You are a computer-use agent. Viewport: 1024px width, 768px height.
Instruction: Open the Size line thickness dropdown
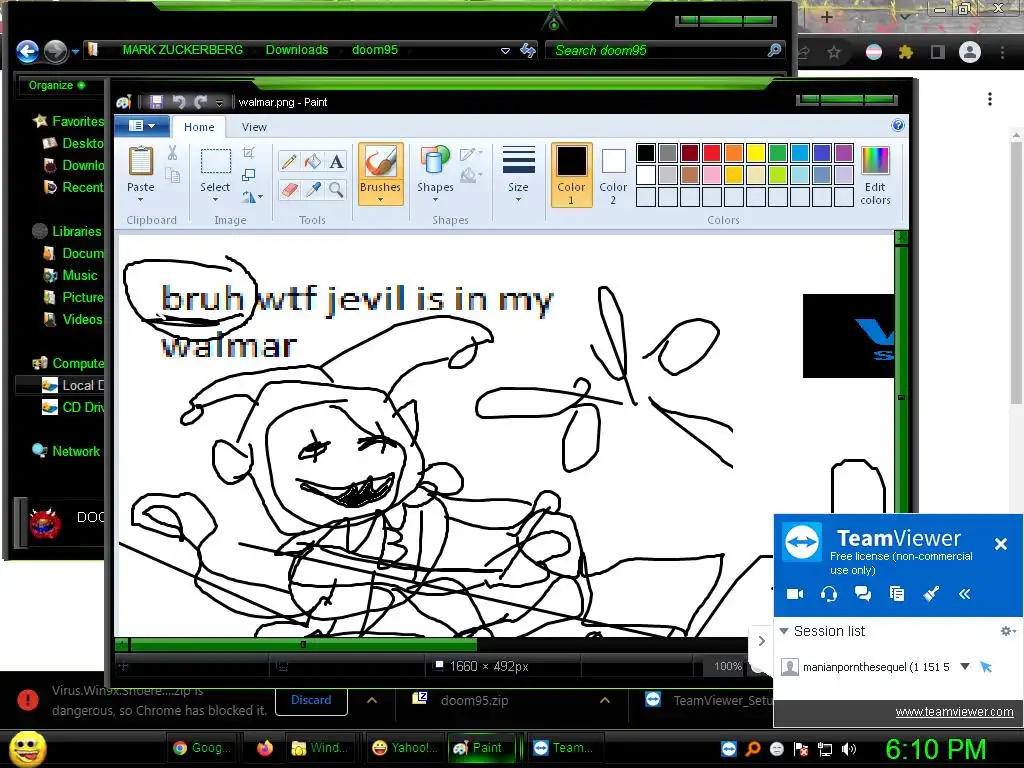click(x=518, y=199)
